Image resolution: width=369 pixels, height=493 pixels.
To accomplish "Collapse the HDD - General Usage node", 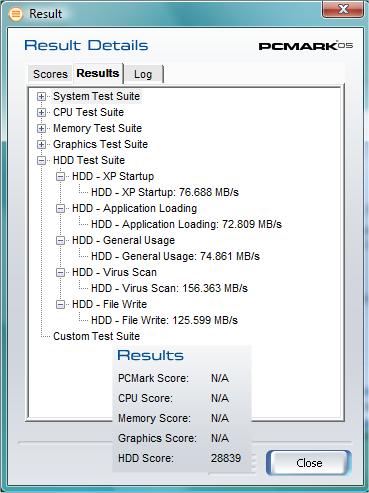I will pos(60,240).
